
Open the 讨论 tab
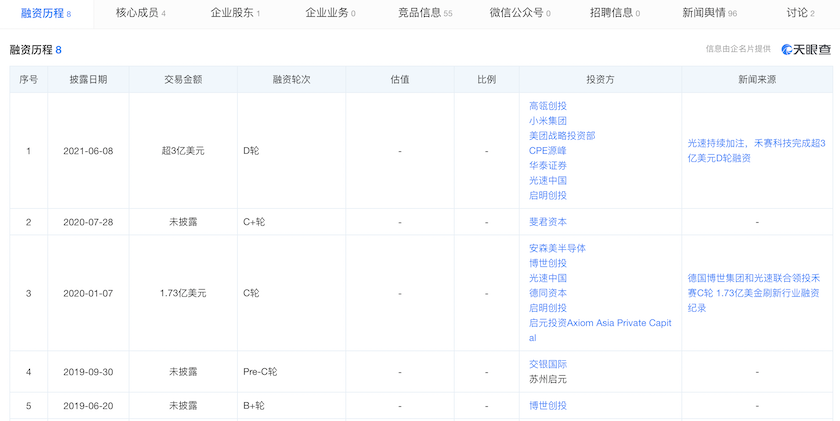[800, 13]
